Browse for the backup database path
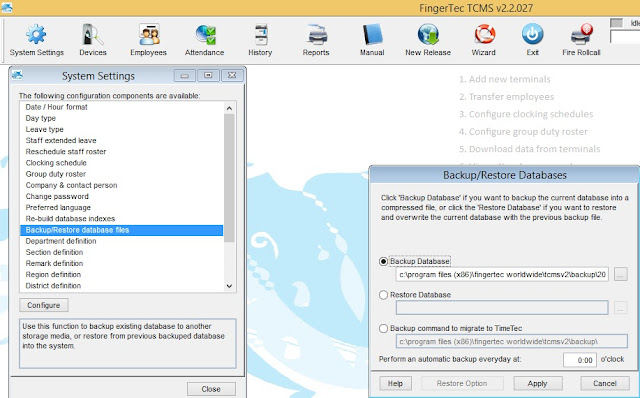 pos(620,275)
